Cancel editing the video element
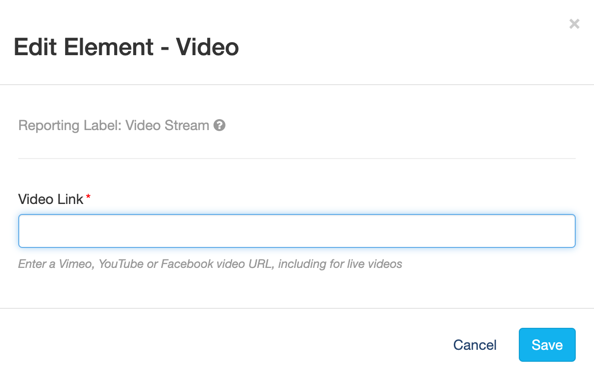594x379 pixels. 475,345
